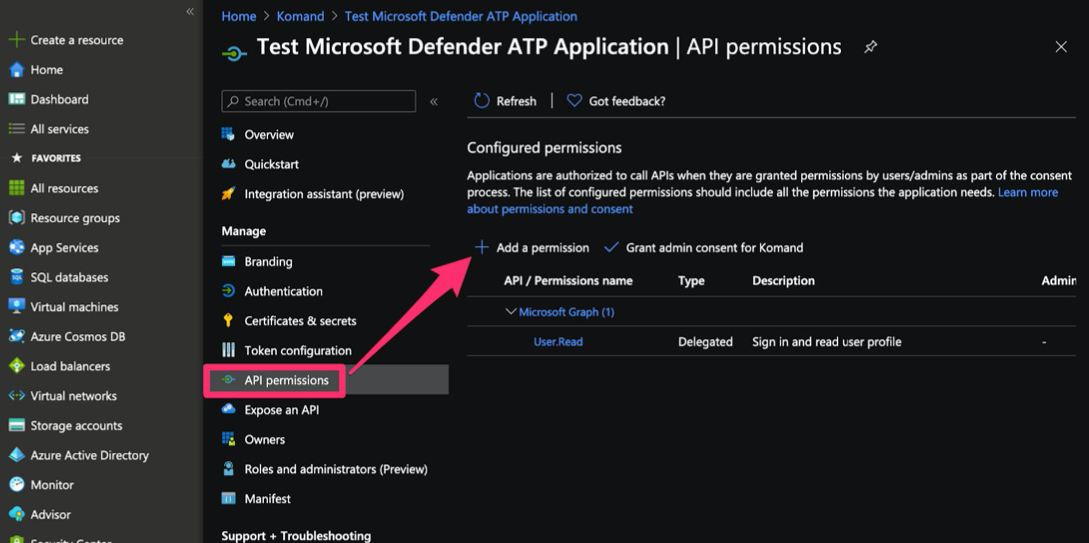
Task: Click the Integration assistant rocket icon
Action: click(228, 194)
